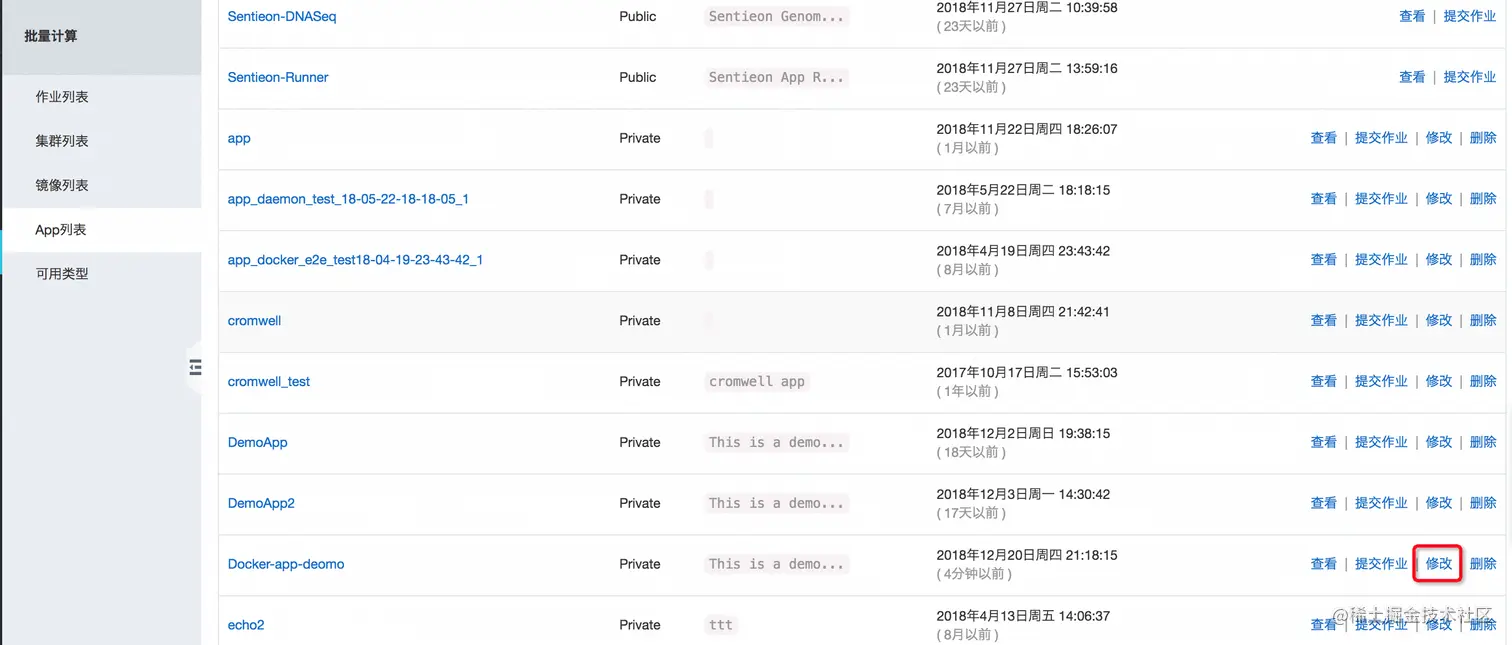Click the date 2017年10月17日周二 15:53:03

1027,372
